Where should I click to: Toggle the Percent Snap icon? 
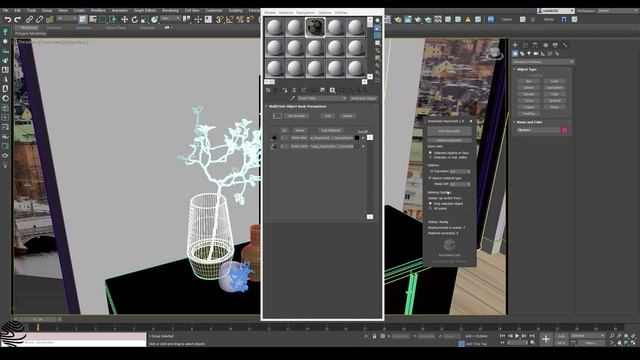point(240,19)
